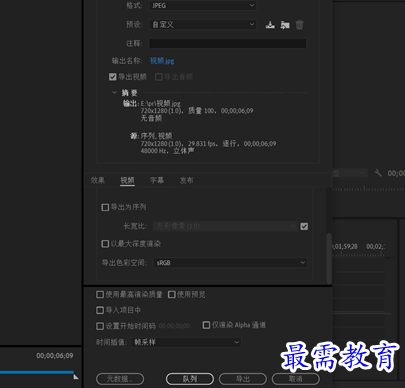Click the delete preset trash icon

coord(299,25)
